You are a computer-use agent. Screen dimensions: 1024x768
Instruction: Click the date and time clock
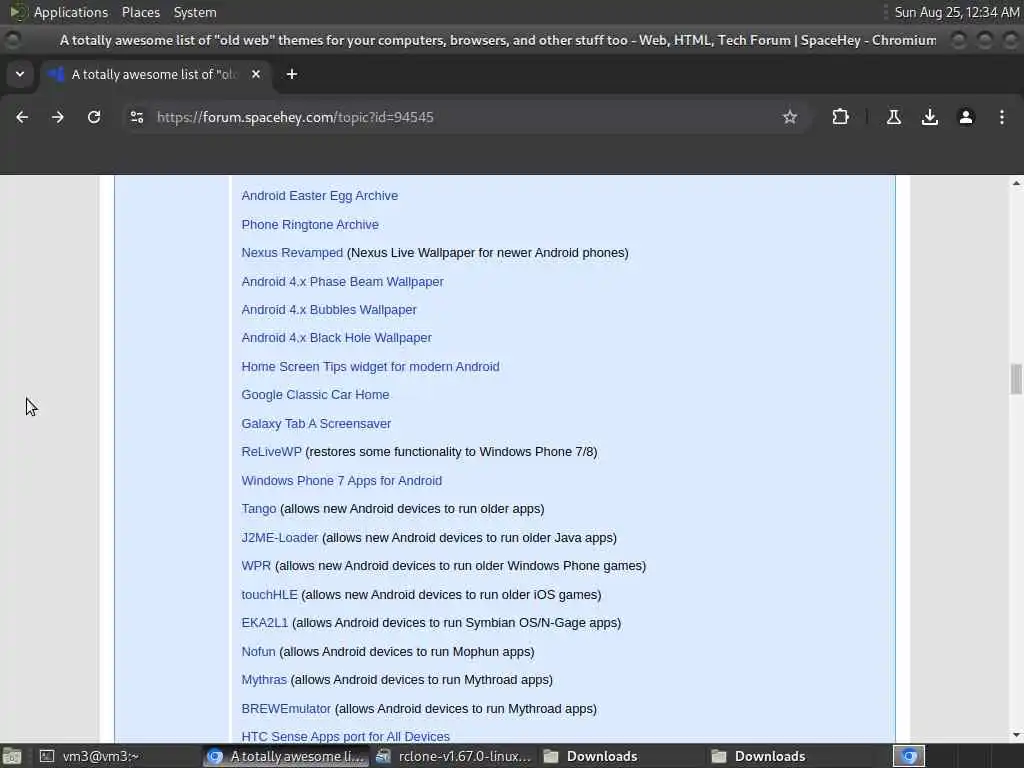957,12
